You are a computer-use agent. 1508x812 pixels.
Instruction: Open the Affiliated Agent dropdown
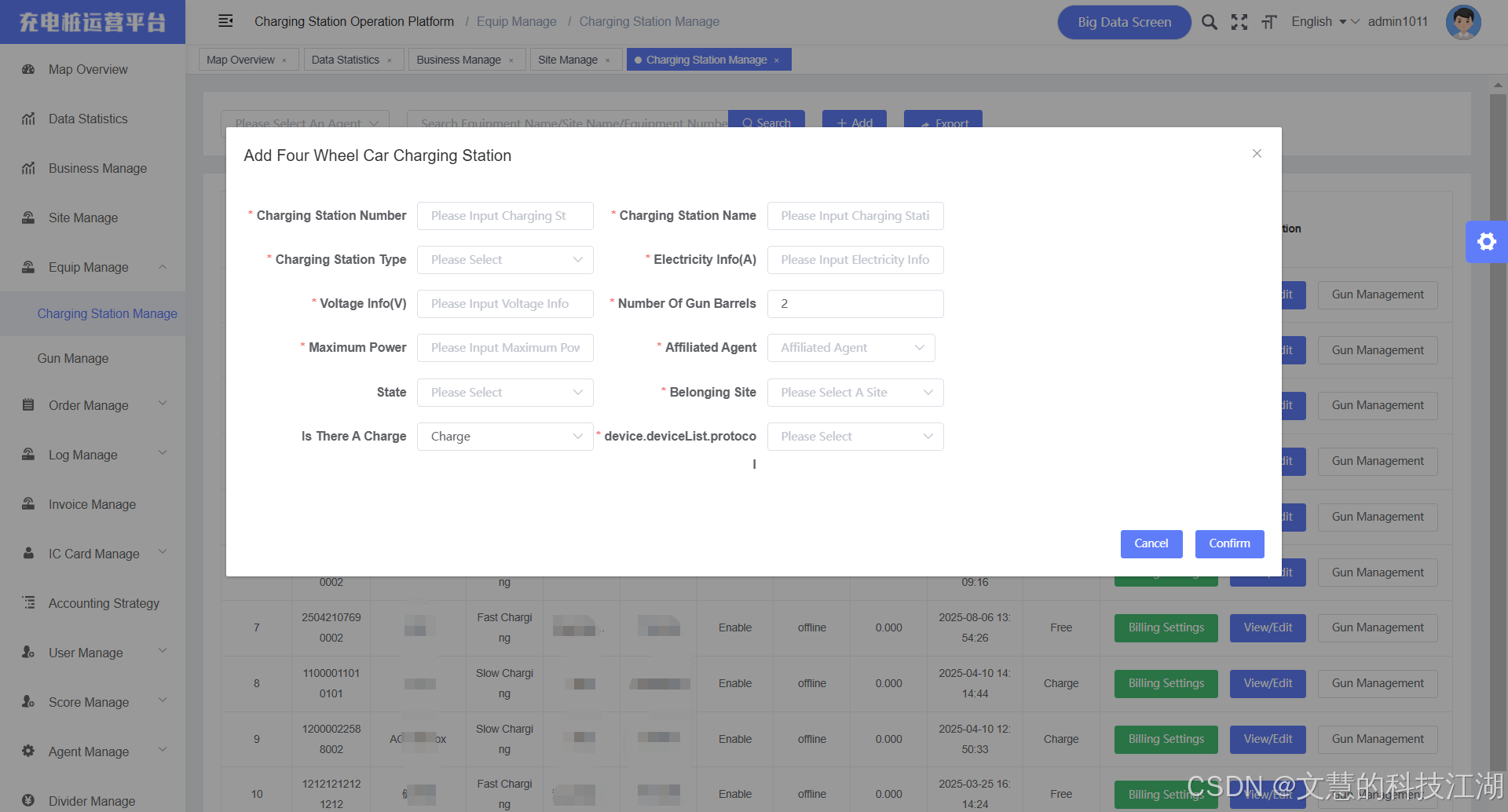[x=851, y=348]
